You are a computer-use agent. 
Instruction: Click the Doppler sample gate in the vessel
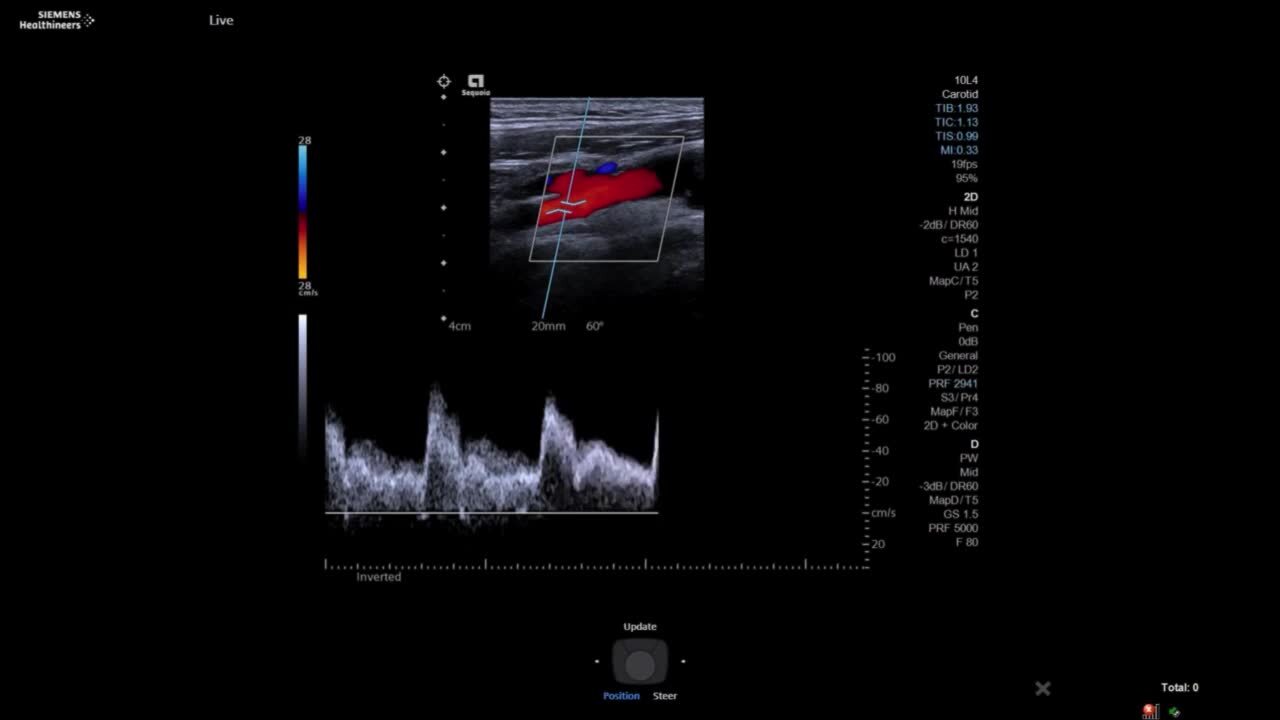tap(565, 207)
